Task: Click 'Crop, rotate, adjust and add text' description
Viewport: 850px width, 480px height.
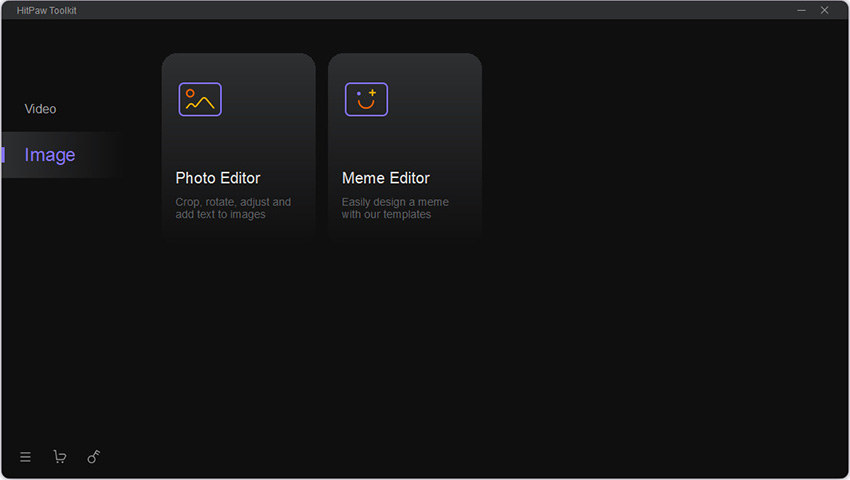Action: click(x=233, y=208)
